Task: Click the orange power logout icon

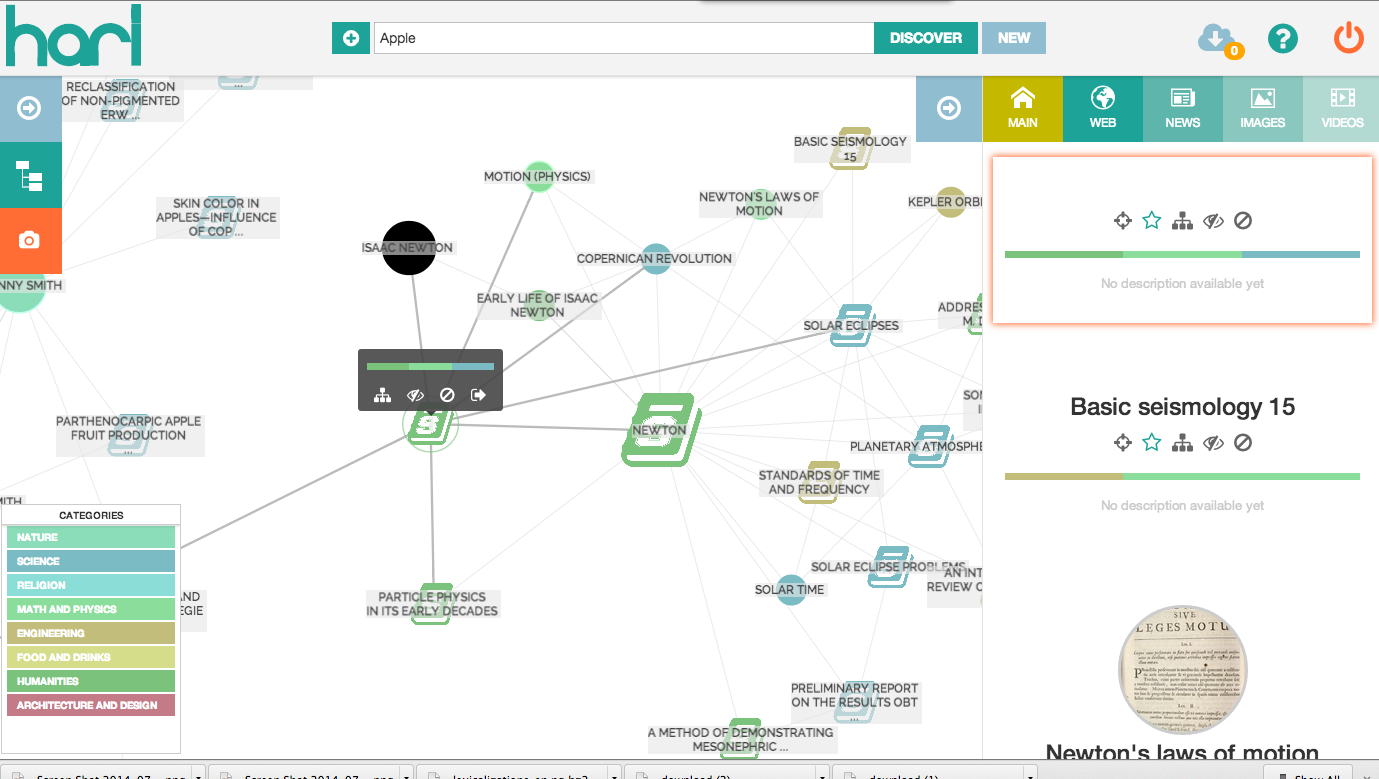Action: (x=1348, y=39)
